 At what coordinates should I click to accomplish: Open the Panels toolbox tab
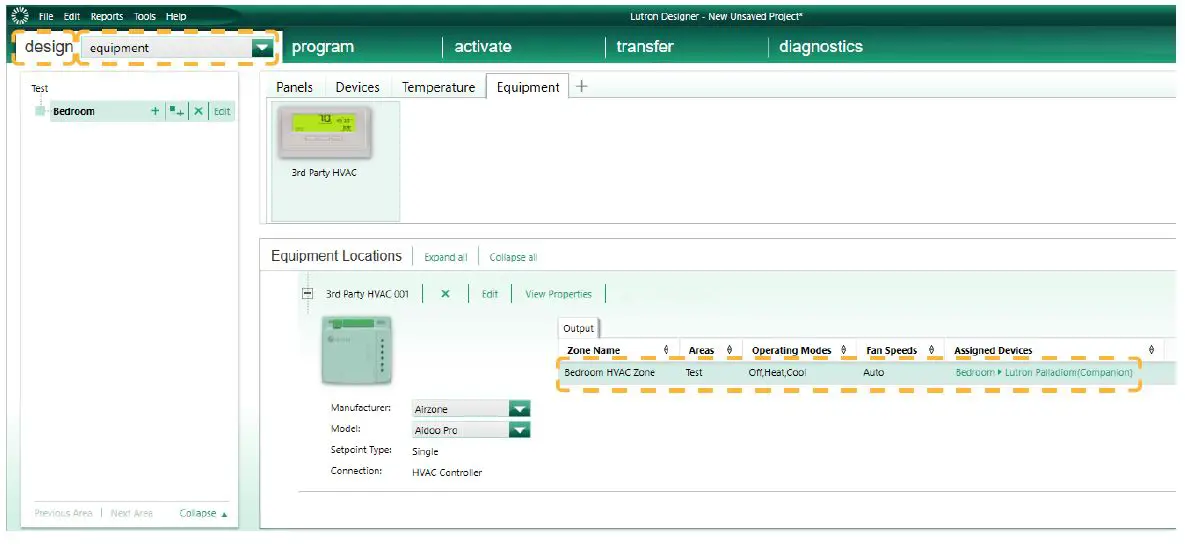(x=294, y=87)
